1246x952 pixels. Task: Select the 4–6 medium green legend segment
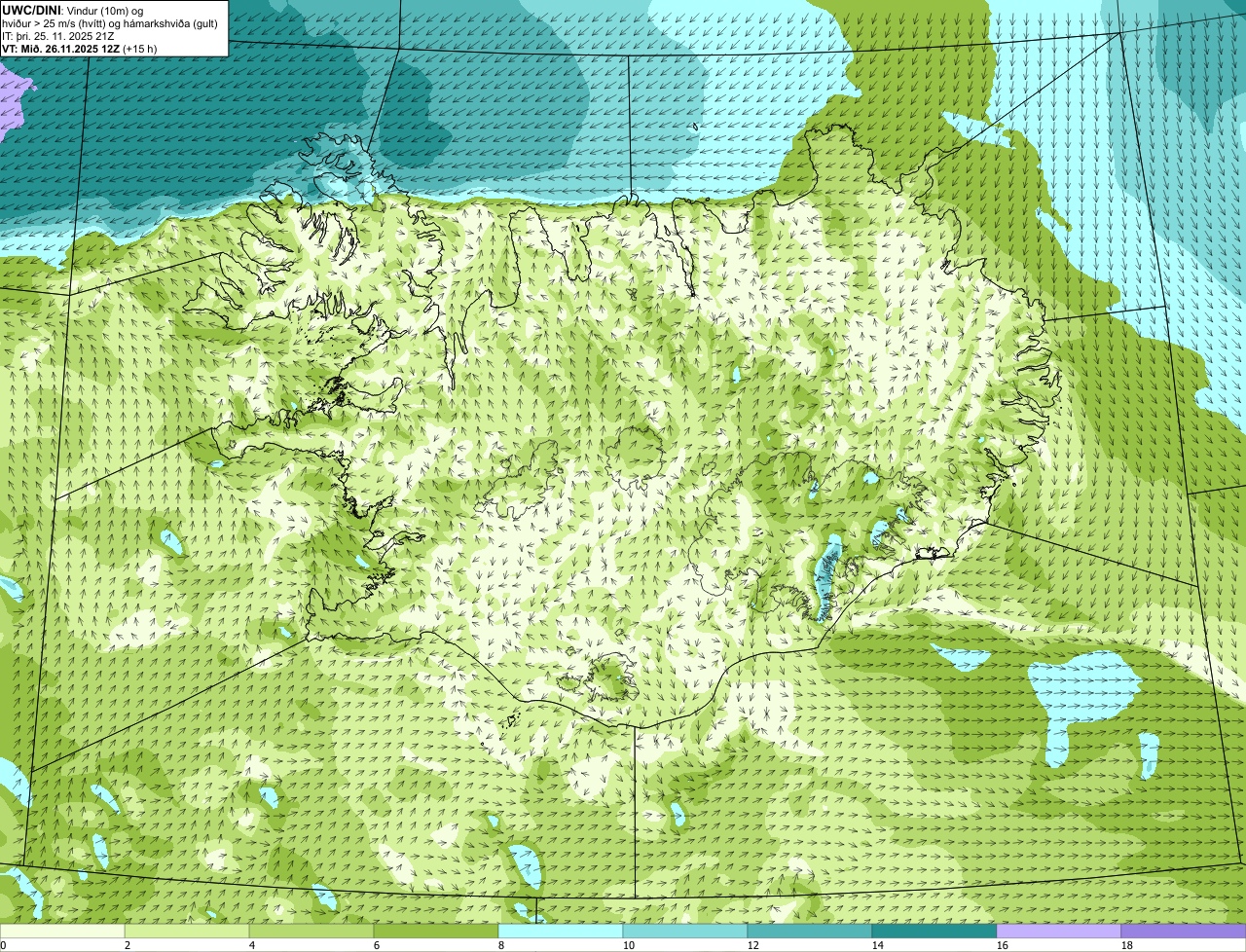tap(311, 931)
